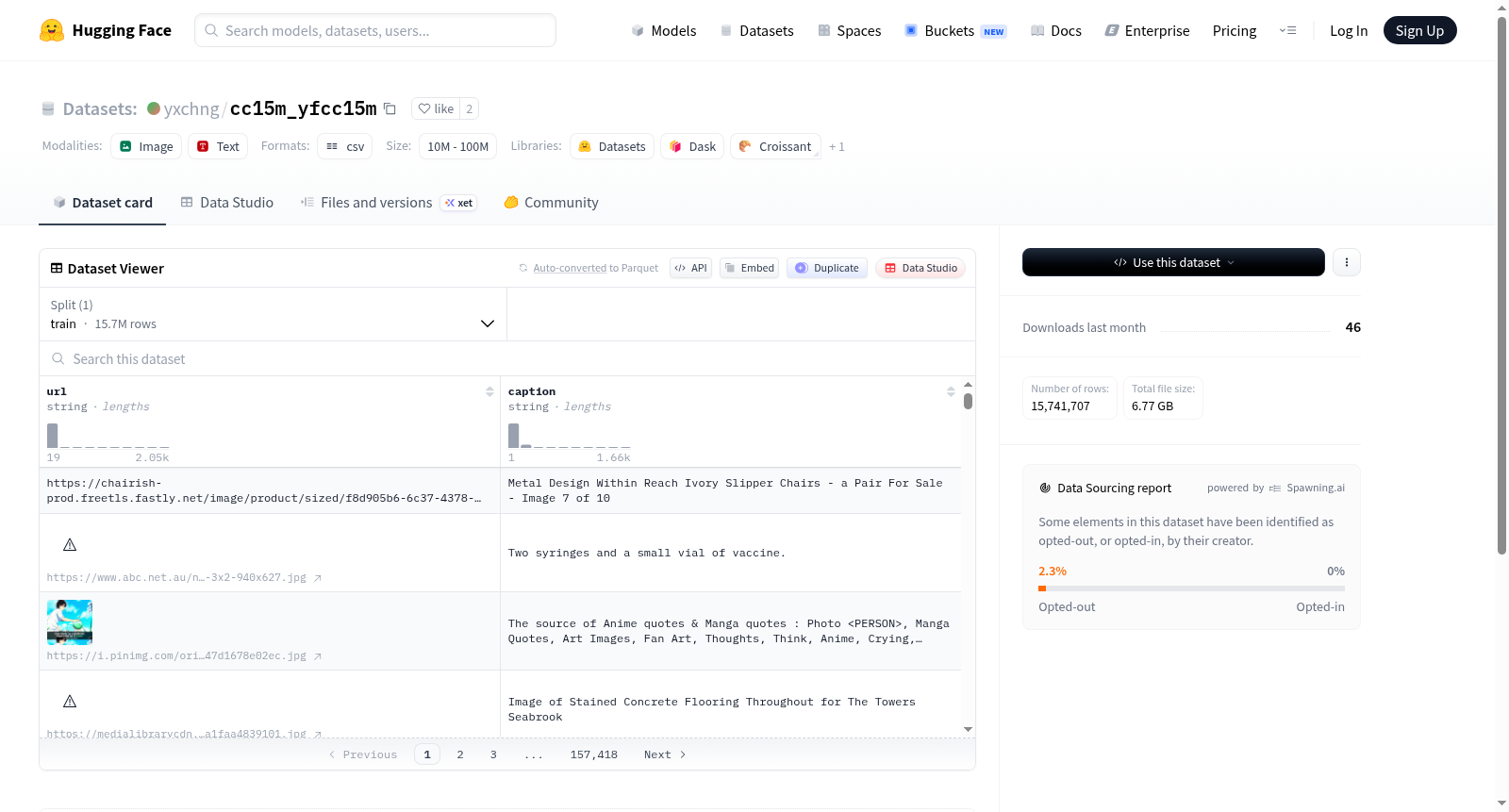This screenshot has width=1509, height=812.
Task: Go to the Next page of rows
Action: tap(665, 754)
